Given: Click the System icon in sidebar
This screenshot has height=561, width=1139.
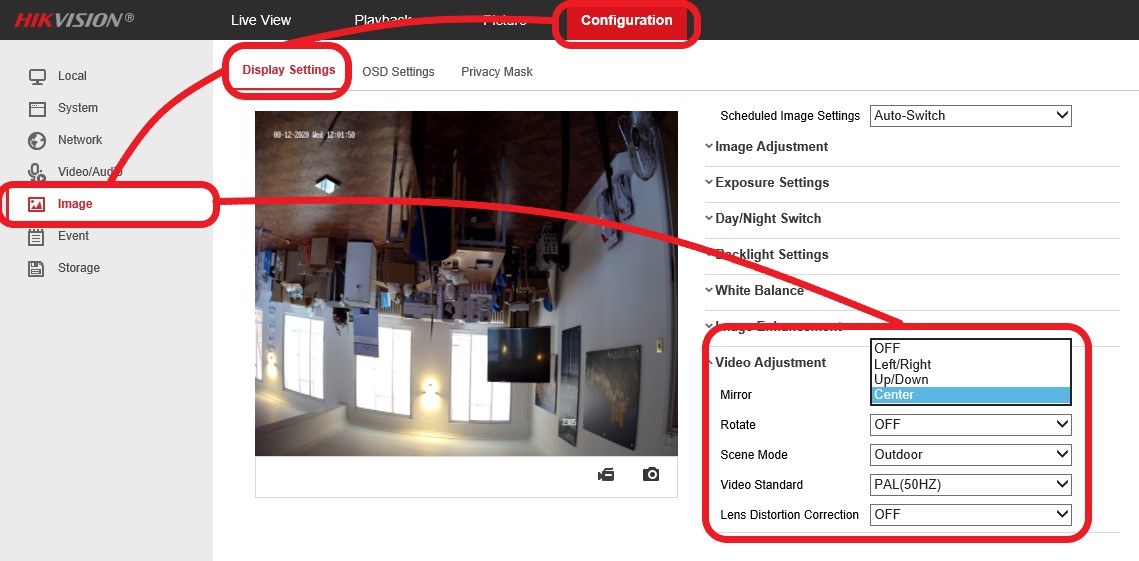Looking at the screenshot, I should tap(37, 108).
